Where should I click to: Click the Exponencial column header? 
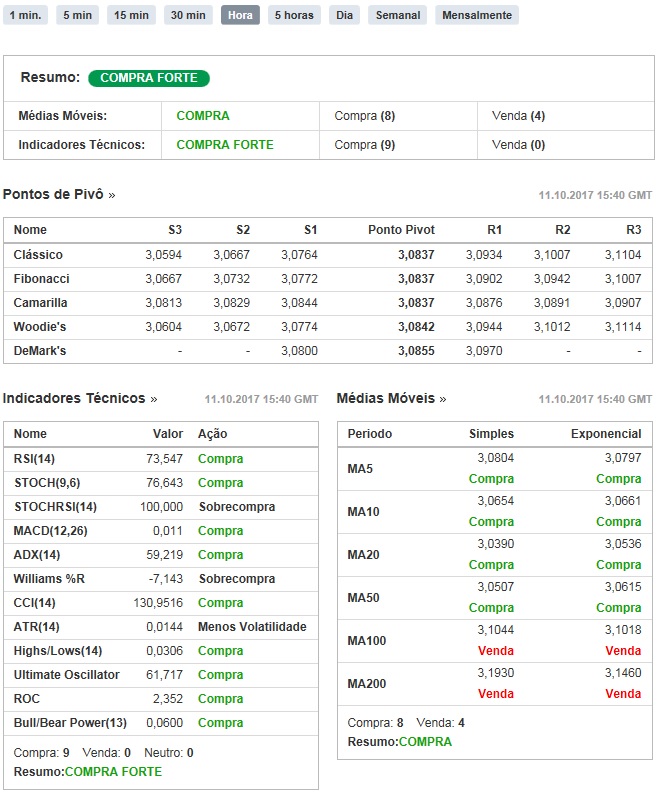pyautogui.click(x=606, y=434)
